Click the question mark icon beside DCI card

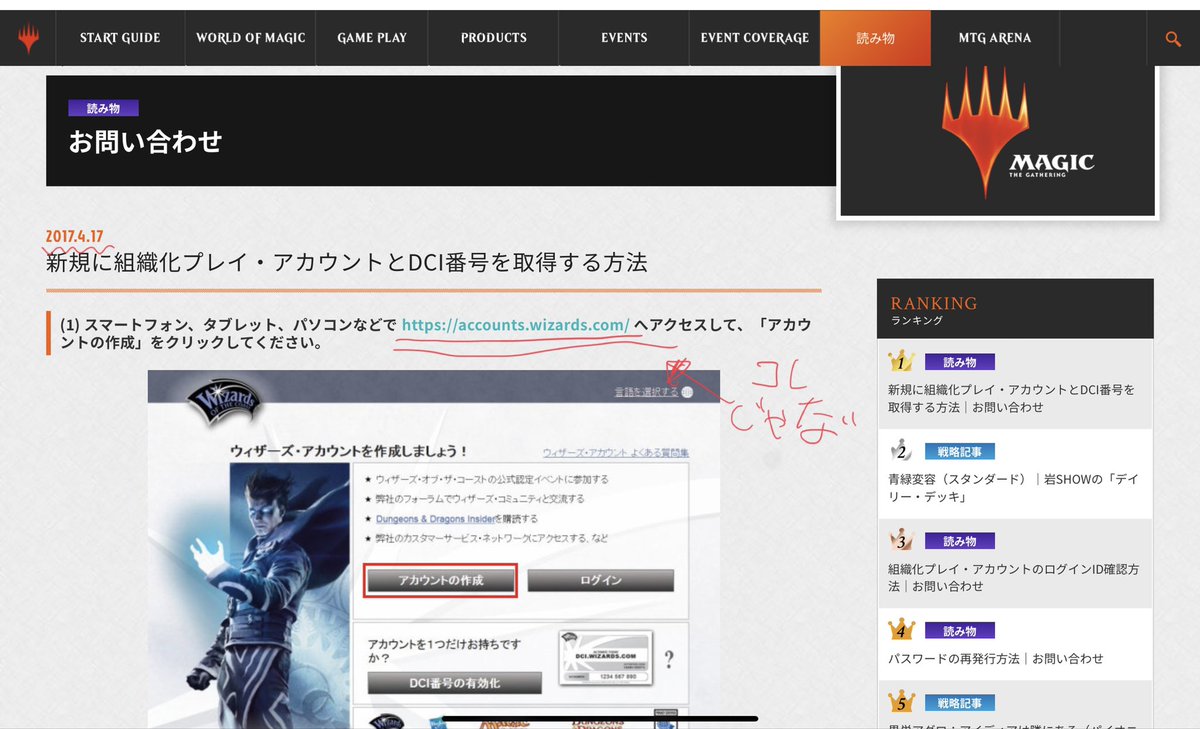pos(668,659)
